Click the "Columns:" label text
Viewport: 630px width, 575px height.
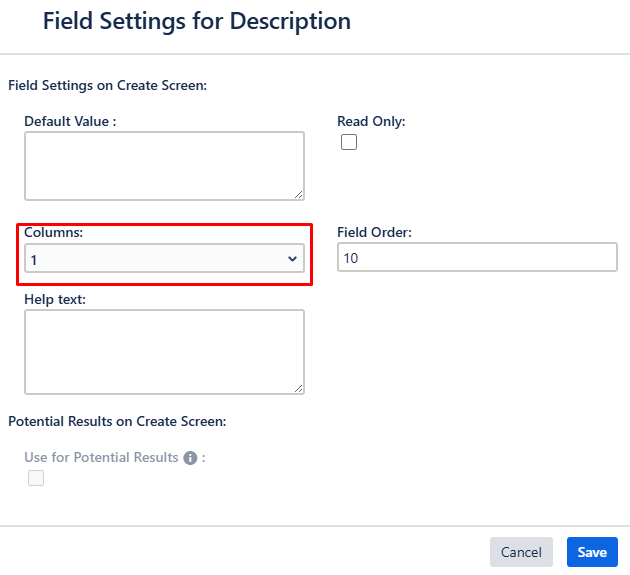tap(53, 232)
